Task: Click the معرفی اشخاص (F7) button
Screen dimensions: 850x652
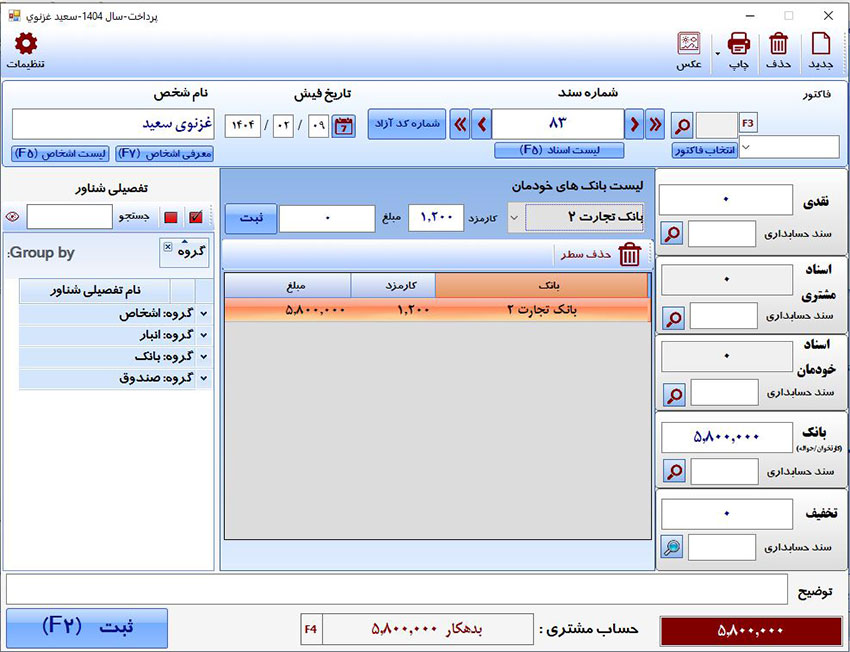Action: [165, 153]
